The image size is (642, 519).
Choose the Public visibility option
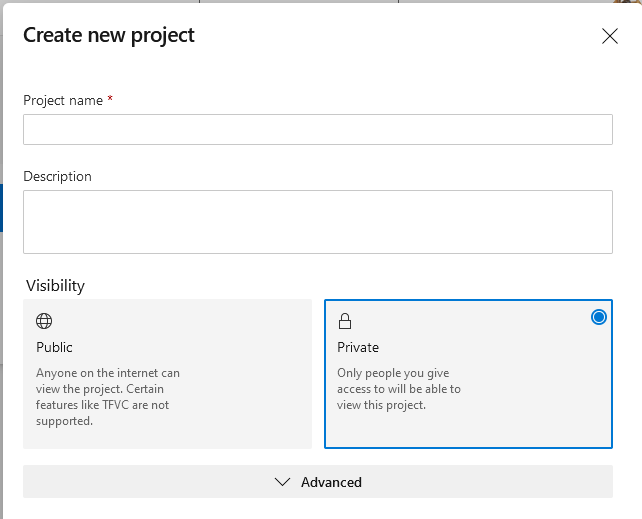coord(168,373)
